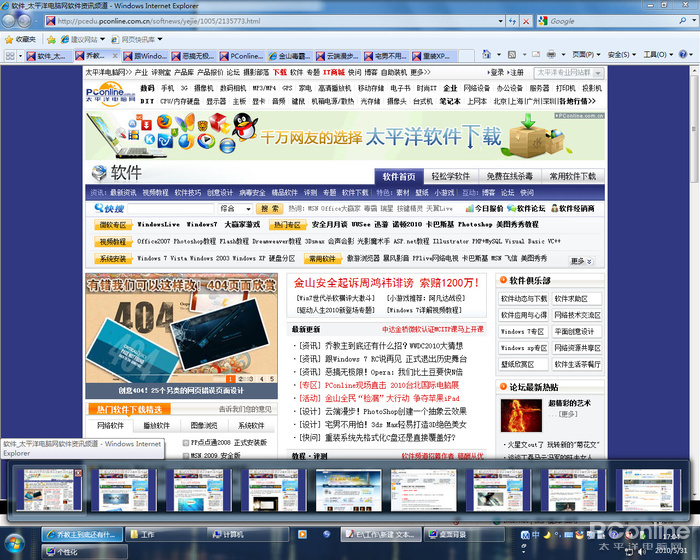Open the Help question mark icon
The height and width of the screenshot is (560, 700).
tap(683, 54)
